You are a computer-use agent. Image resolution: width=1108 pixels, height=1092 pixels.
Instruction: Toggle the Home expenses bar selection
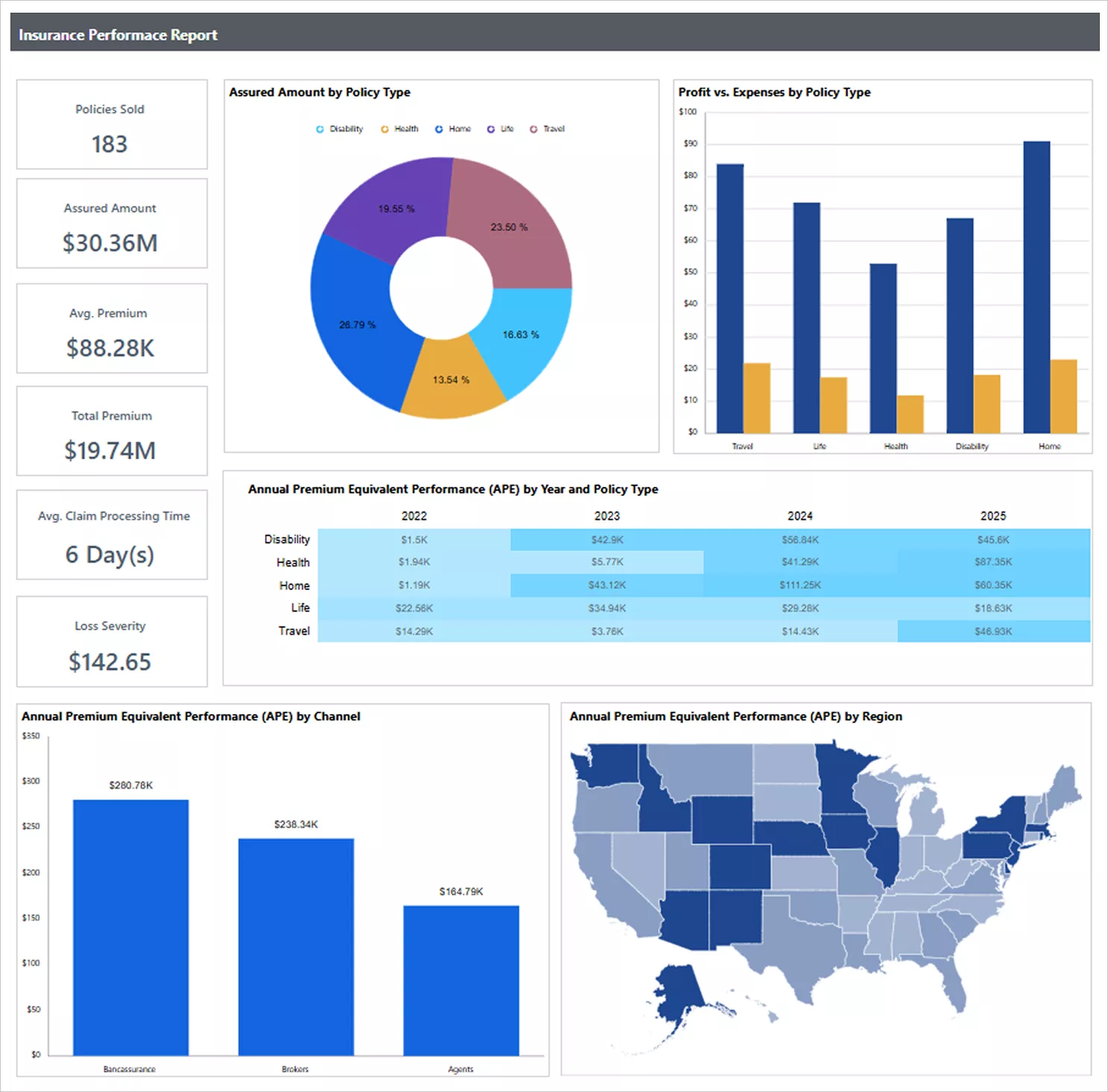(x=1064, y=396)
